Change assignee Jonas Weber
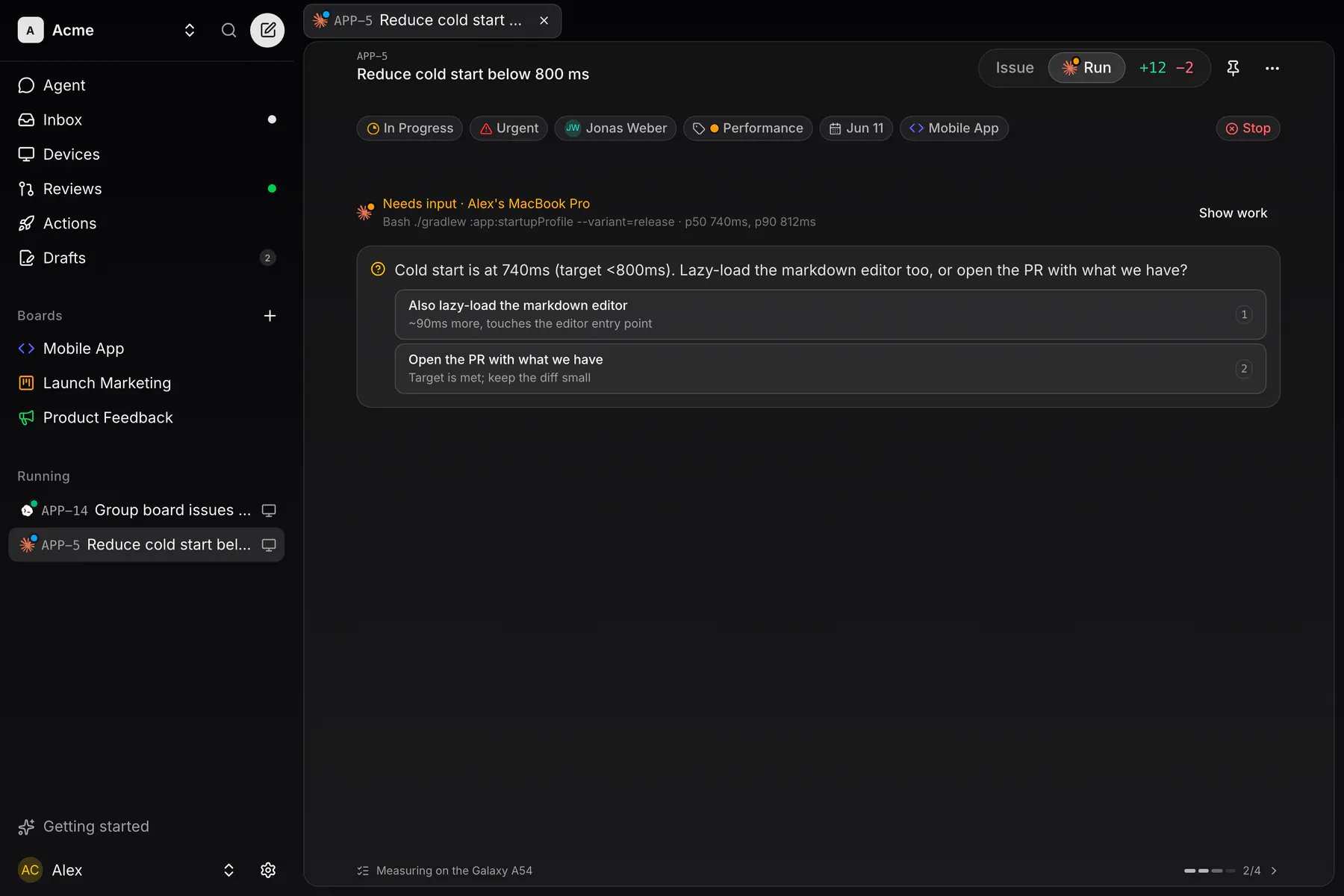The height and width of the screenshot is (896, 1344). pos(615,128)
